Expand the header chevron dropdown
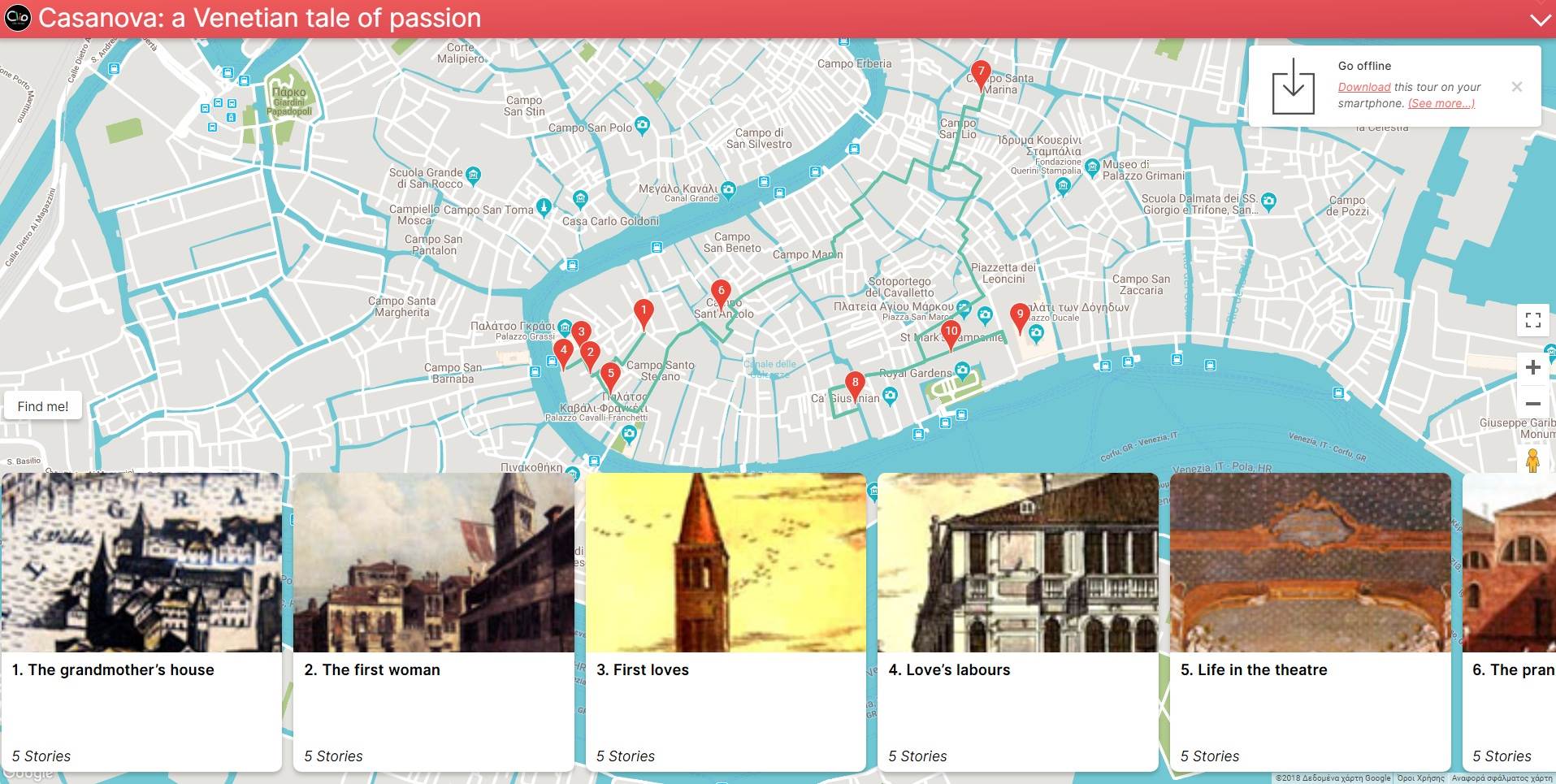The width and height of the screenshot is (1556, 784). pyautogui.click(x=1540, y=20)
